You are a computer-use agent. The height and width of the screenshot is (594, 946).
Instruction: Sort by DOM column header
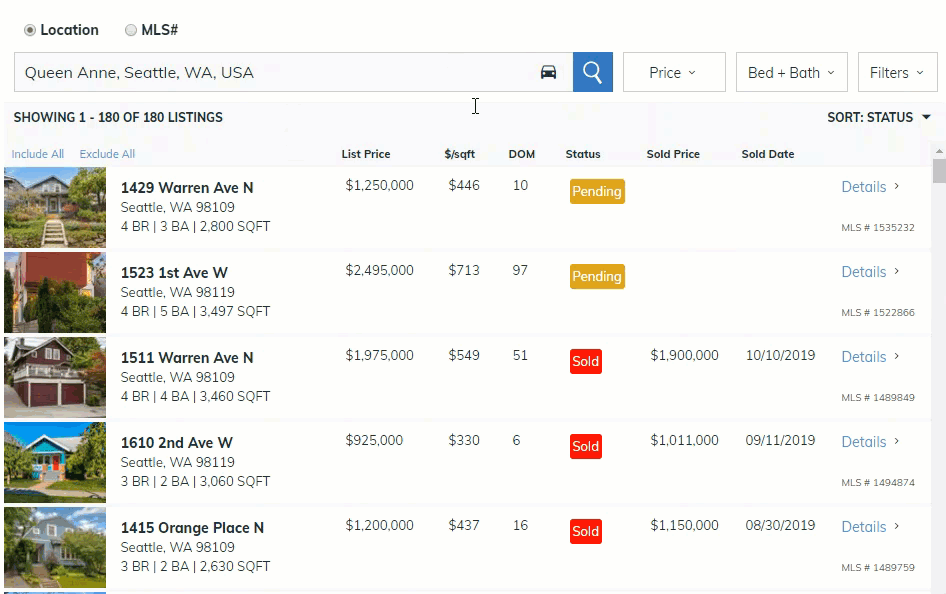click(522, 154)
